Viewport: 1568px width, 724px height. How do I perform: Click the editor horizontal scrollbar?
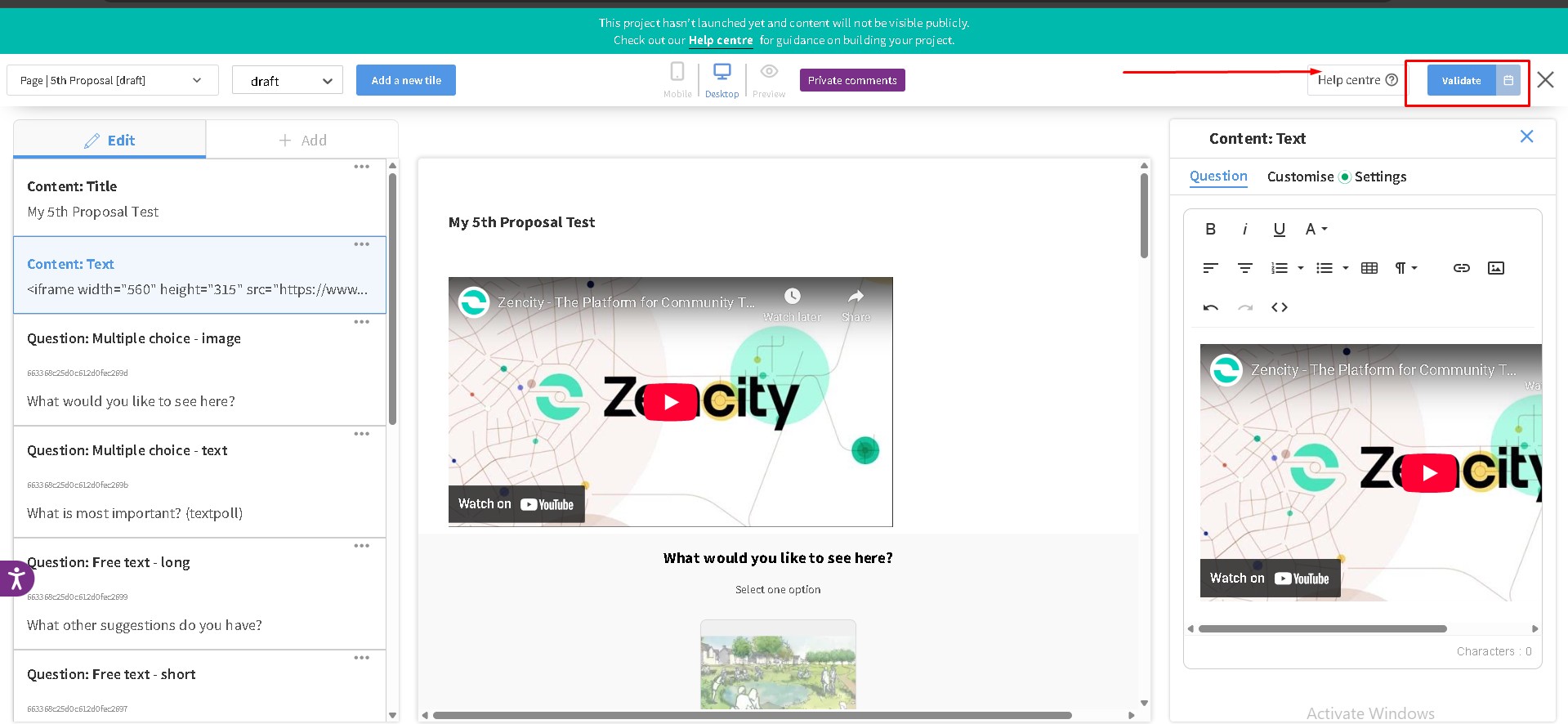tap(1322, 628)
